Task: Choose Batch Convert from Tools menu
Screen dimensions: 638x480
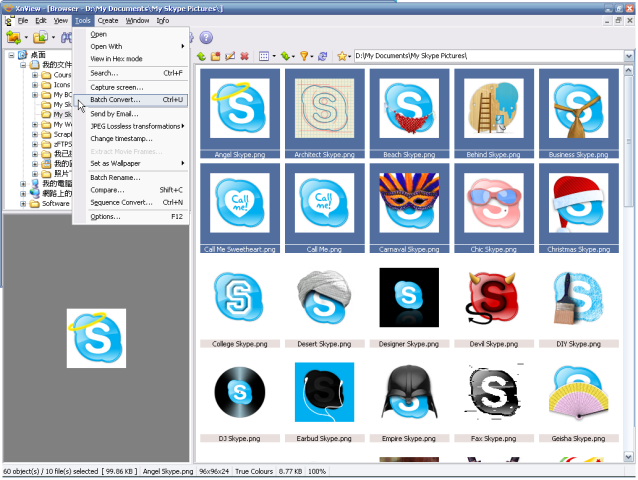Action: point(131,100)
